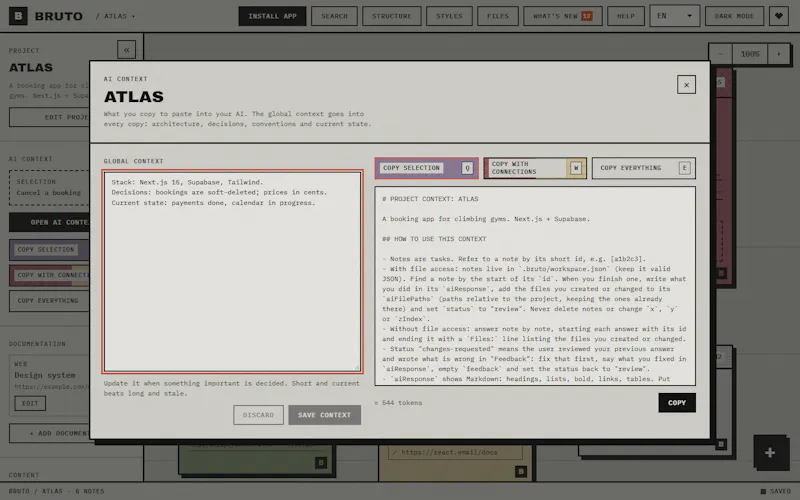The height and width of the screenshot is (500, 800).
Task: Zoom out with the minus button
Action: tap(720, 54)
